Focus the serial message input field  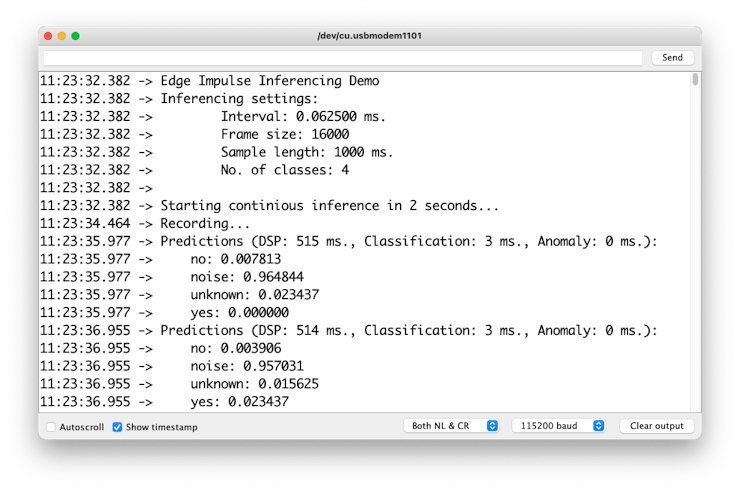pyautogui.click(x=343, y=58)
